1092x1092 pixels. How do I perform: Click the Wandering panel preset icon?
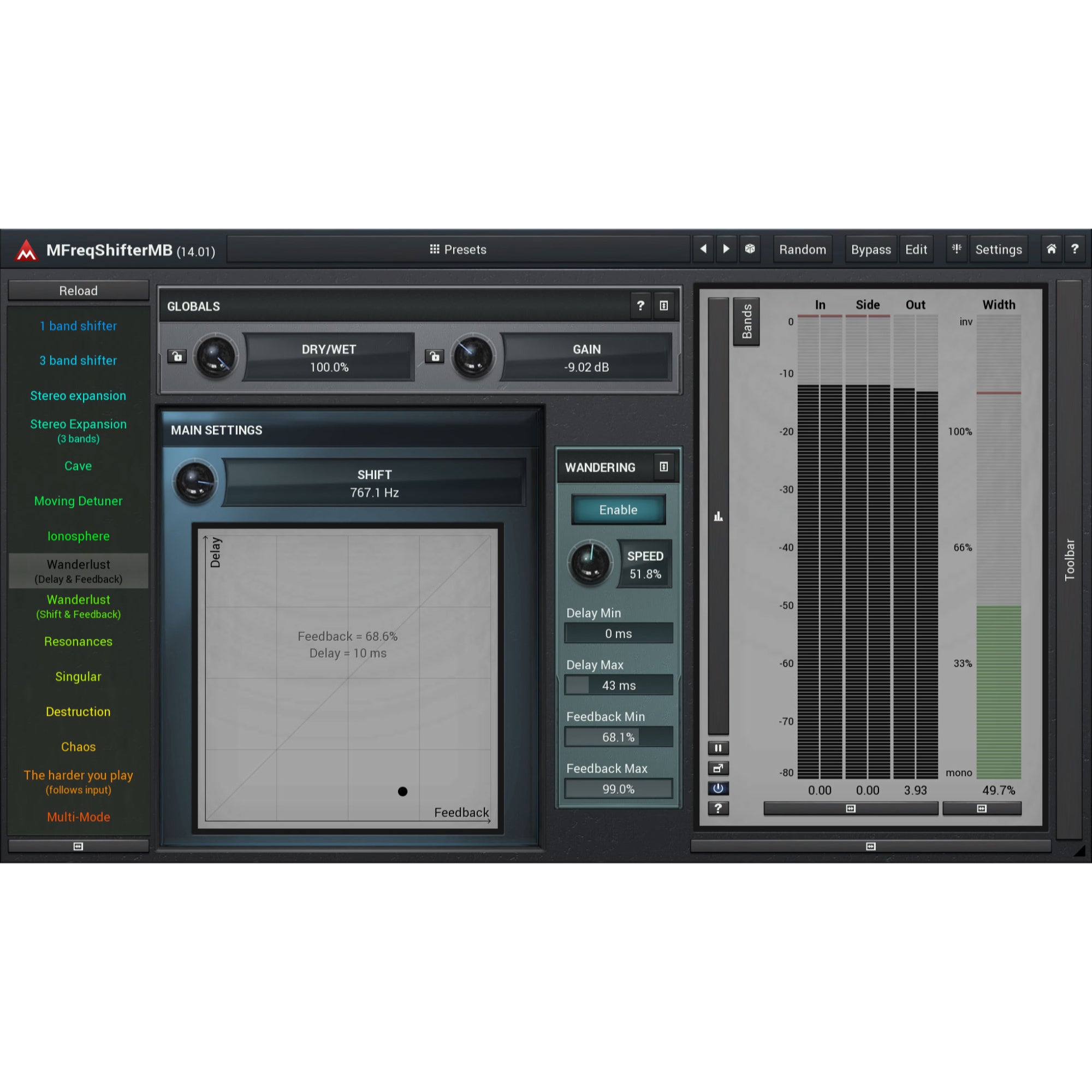coord(664,467)
